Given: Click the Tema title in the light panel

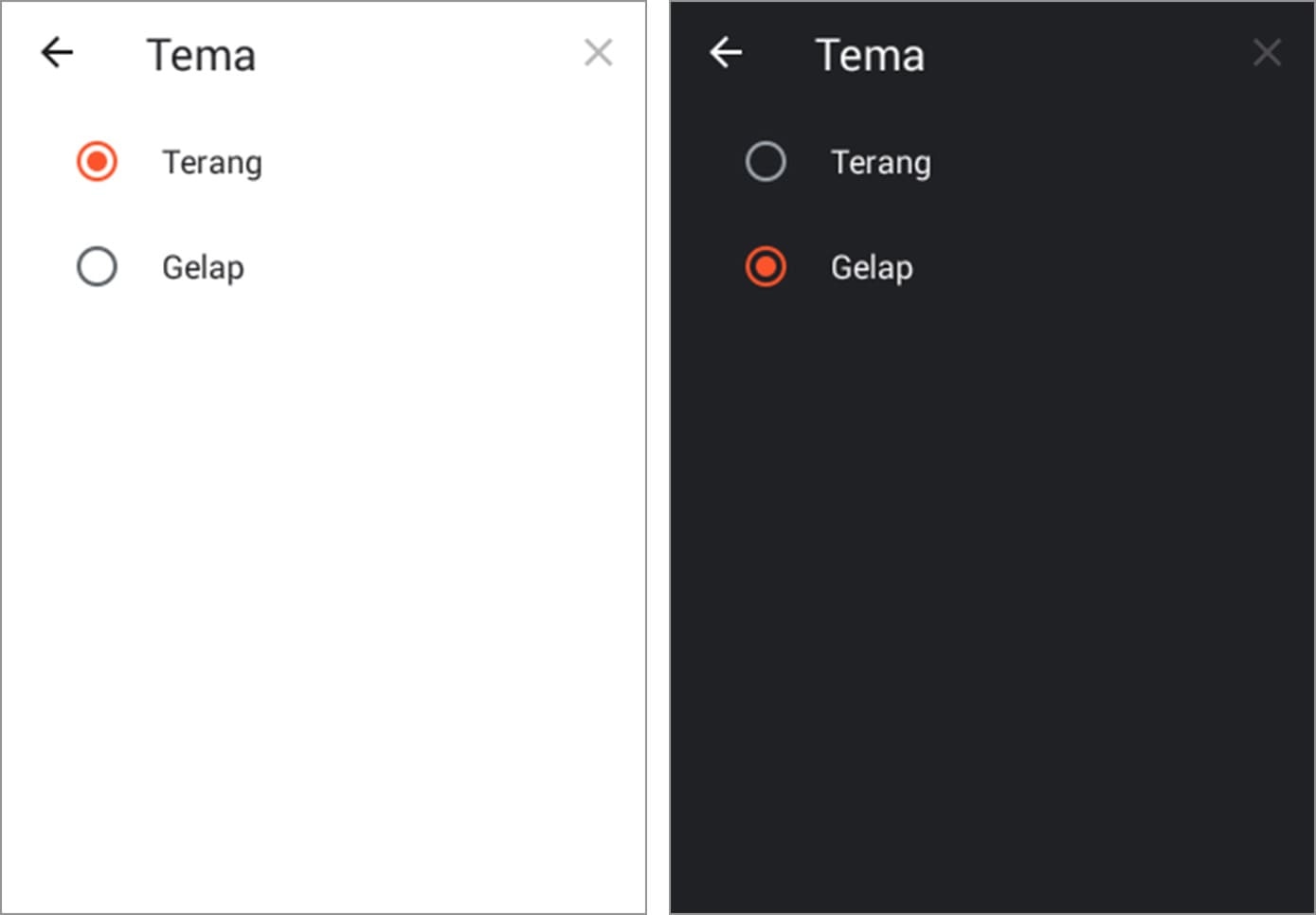Looking at the screenshot, I should tap(201, 55).
